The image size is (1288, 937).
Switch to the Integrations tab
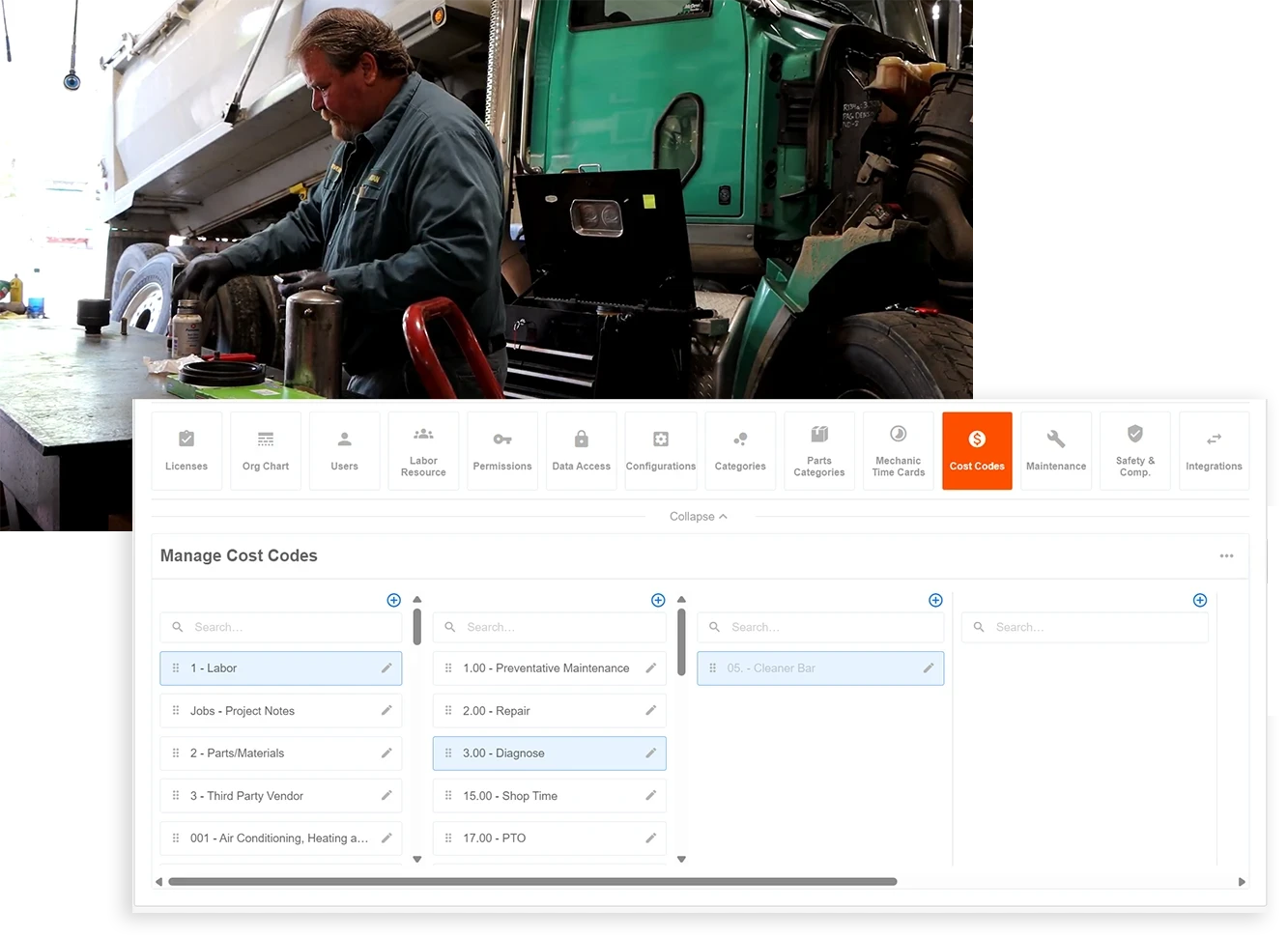point(1214,450)
